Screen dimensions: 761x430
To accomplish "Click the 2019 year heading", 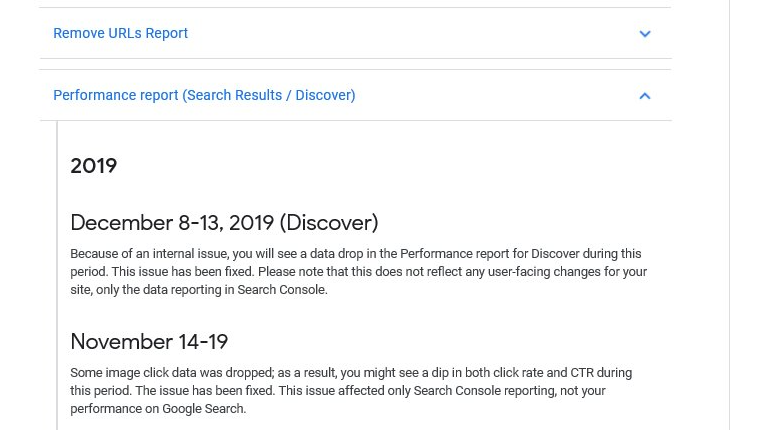I will (94, 166).
